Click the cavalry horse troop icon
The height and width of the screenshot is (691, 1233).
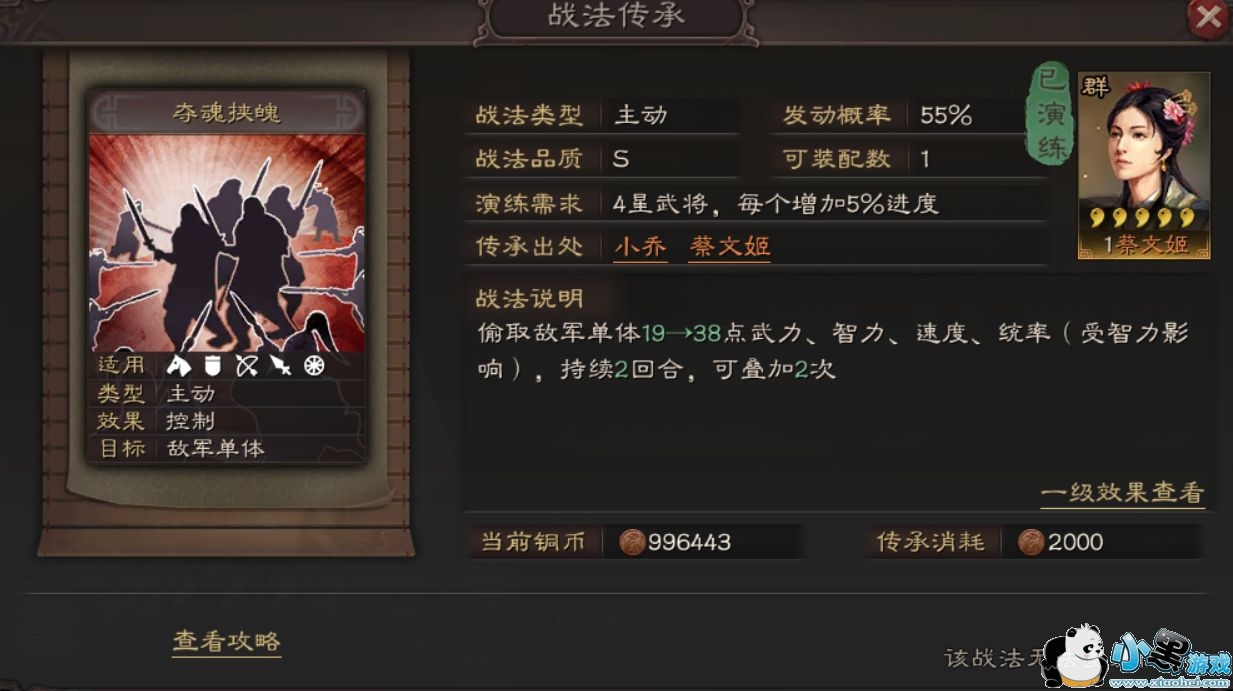pos(179,366)
